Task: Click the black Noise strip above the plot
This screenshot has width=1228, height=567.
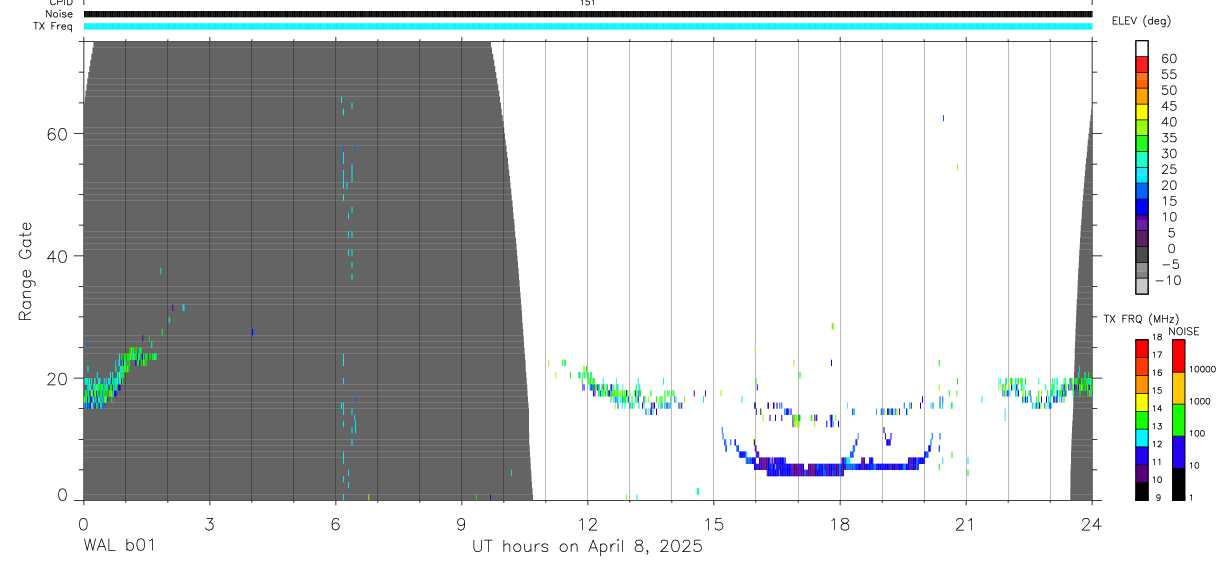Action: (587, 14)
